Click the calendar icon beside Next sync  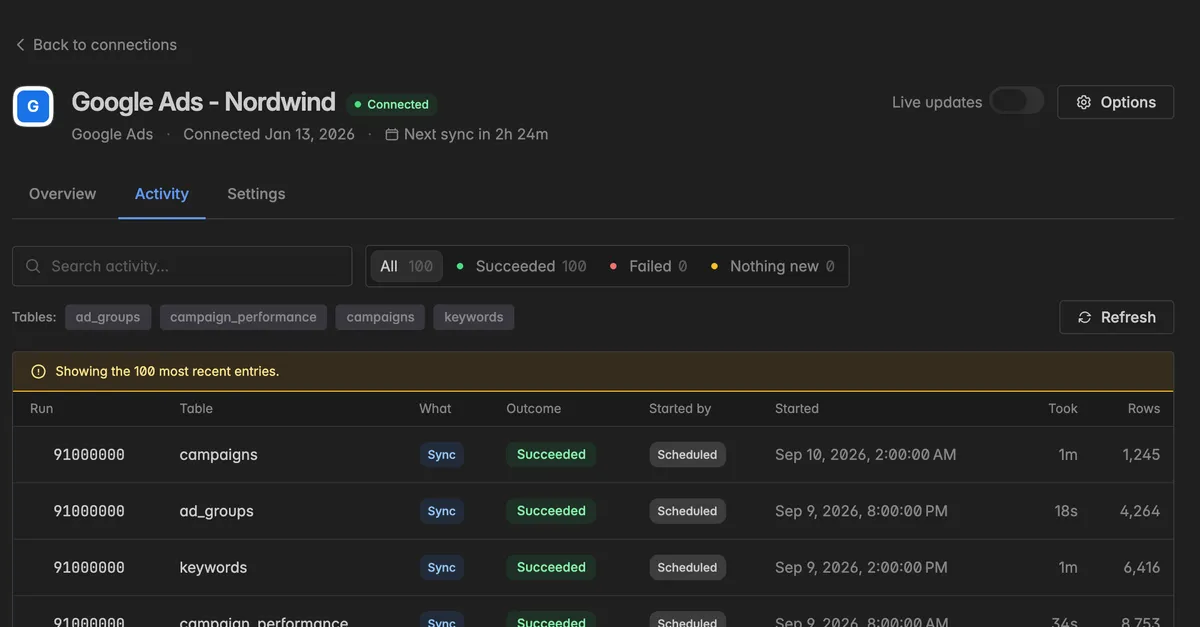392,134
